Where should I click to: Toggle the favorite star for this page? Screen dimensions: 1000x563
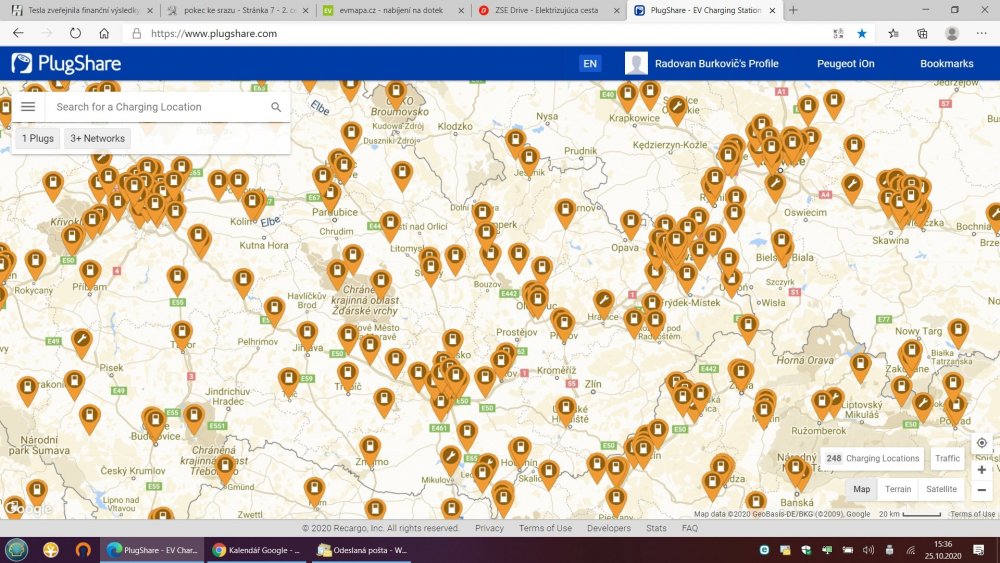pyautogui.click(x=862, y=33)
